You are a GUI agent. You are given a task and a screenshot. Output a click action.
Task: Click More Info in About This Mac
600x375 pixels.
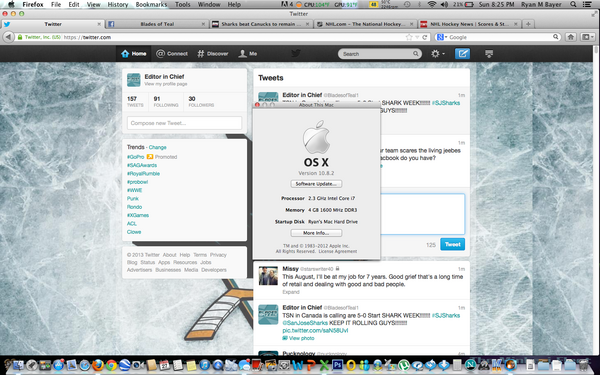(x=316, y=233)
